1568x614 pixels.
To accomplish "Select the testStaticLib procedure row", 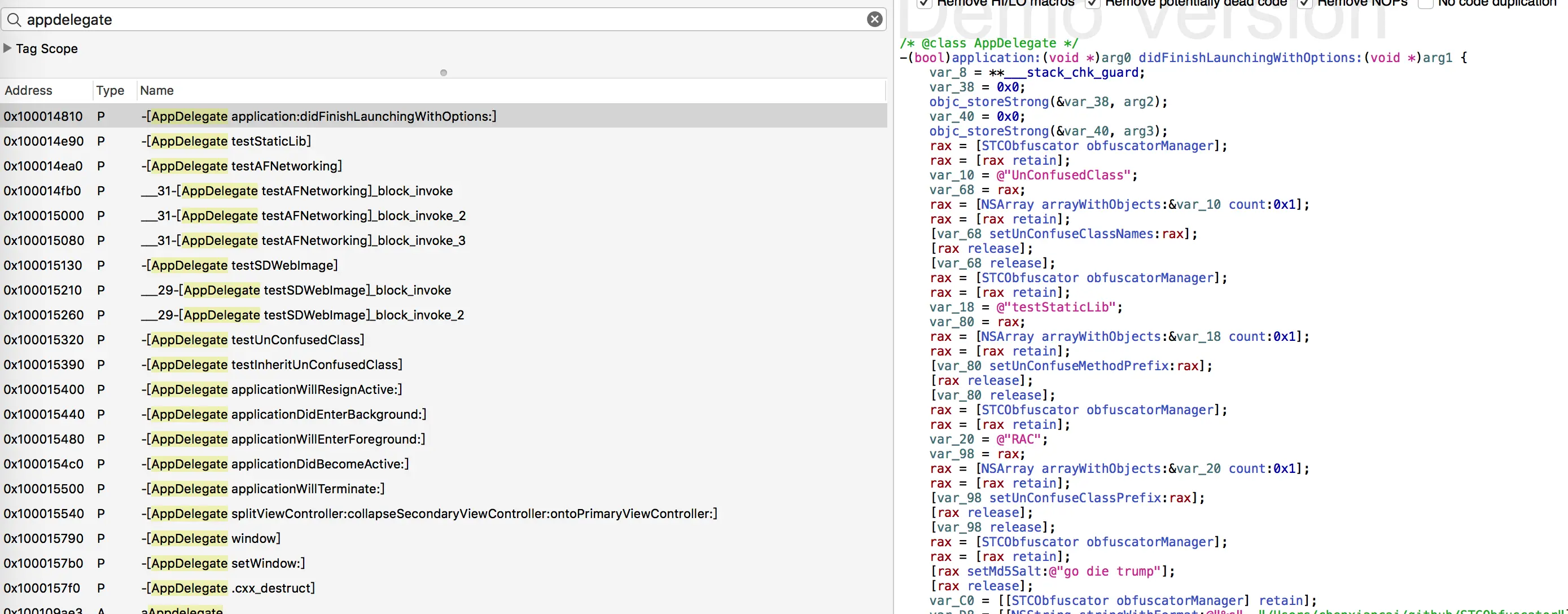I will [271, 141].
